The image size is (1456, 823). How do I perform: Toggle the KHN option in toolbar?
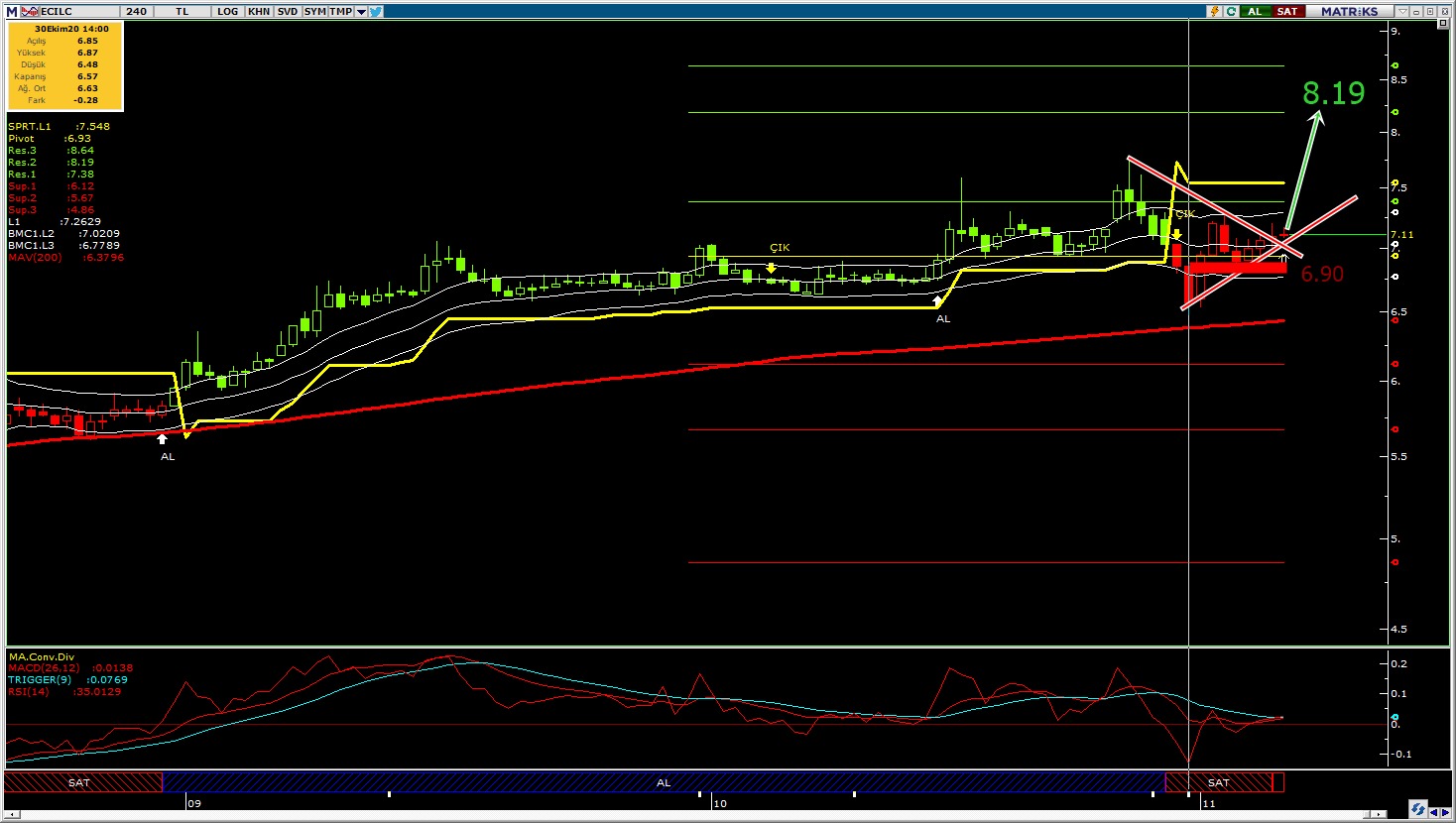coord(258,11)
